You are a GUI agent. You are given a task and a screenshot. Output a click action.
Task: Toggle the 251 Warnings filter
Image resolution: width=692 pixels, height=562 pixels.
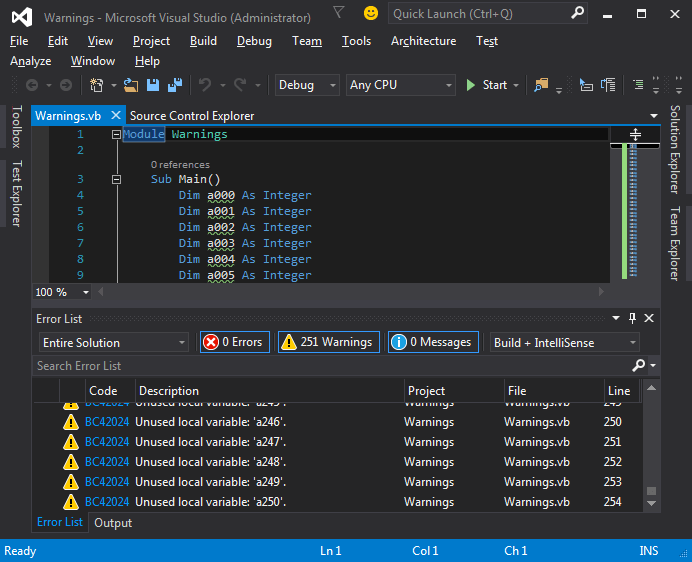tap(329, 342)
